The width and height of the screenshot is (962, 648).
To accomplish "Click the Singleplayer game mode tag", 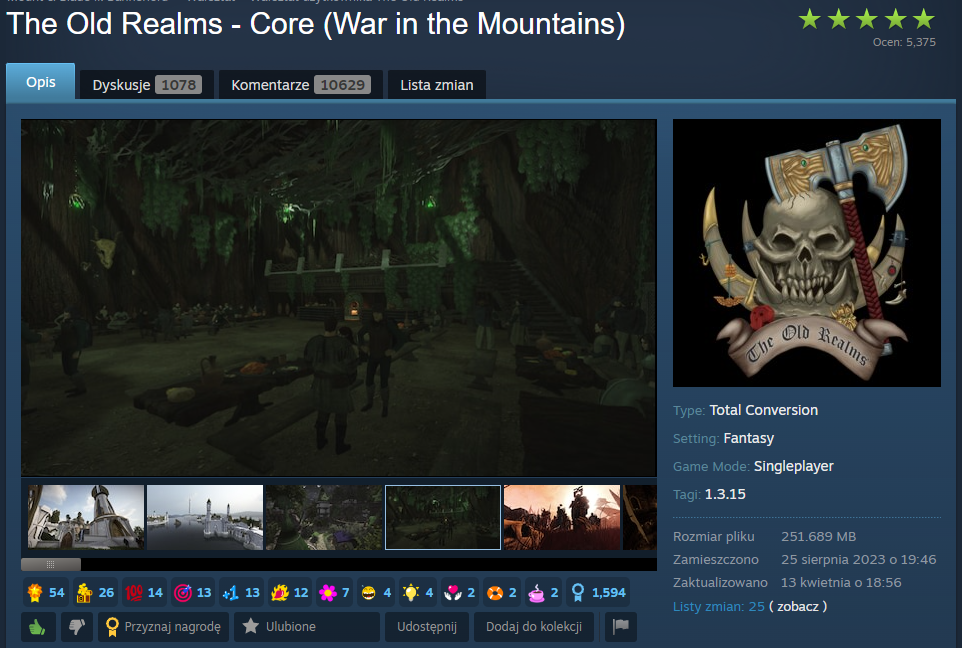I will [793, 466].
